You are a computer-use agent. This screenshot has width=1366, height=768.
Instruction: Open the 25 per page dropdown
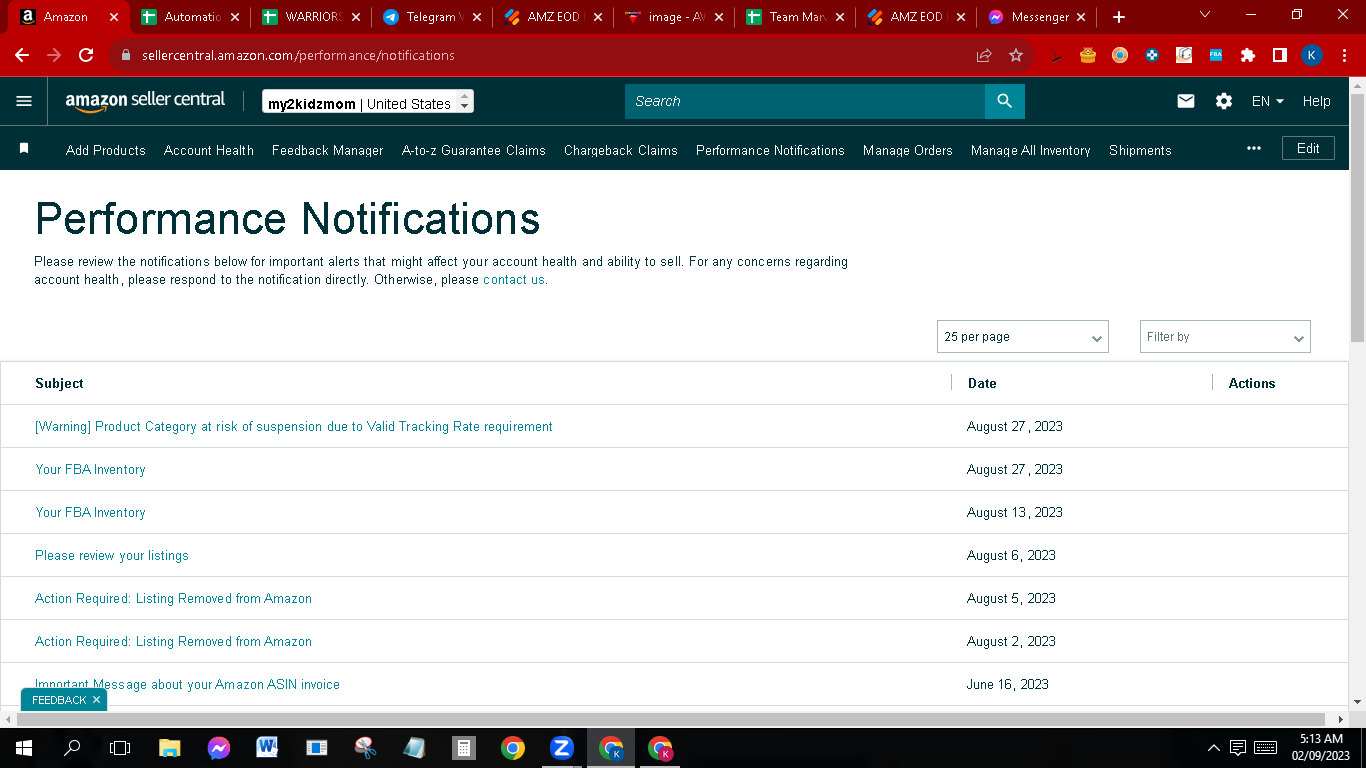click(x=1023, y=337)
